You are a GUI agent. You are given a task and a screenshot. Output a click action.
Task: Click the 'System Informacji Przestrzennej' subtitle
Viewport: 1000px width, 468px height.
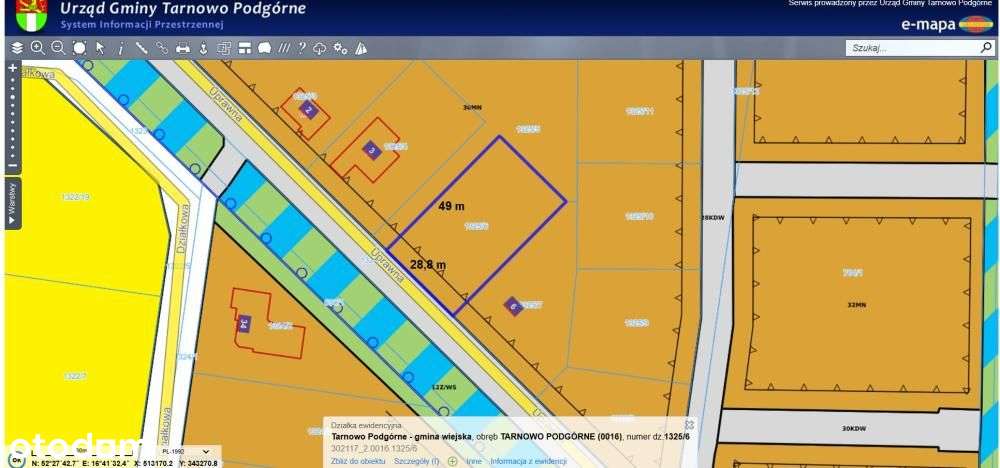click(142, 24)
